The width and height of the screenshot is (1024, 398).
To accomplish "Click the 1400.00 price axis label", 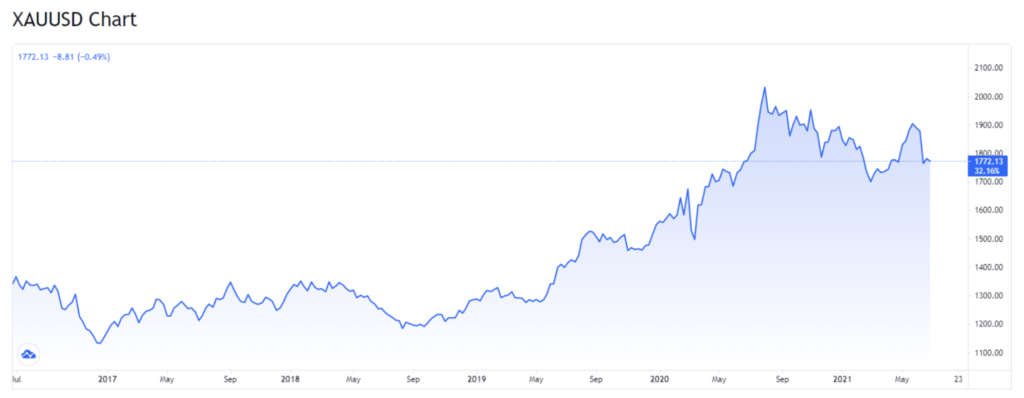I will (x=989, y=267).
